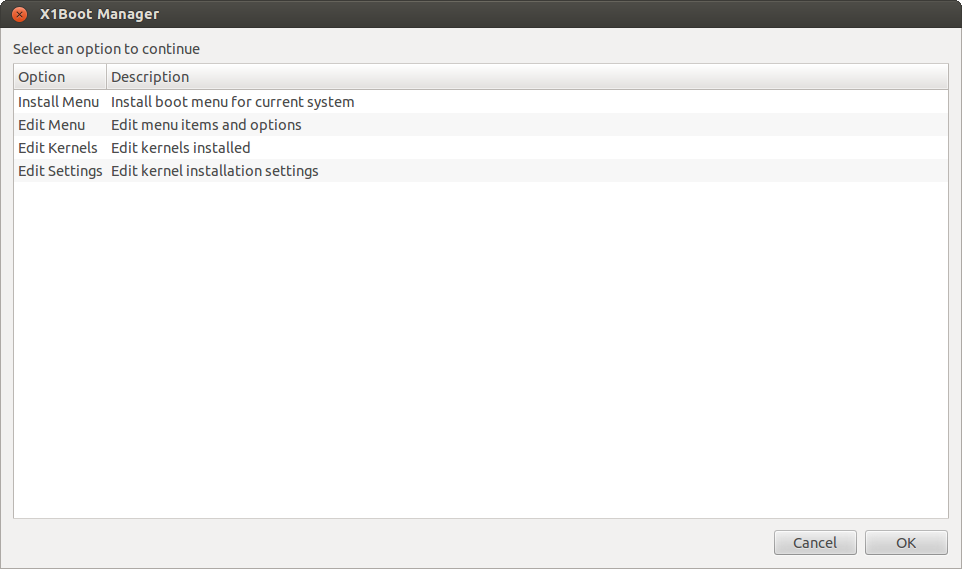Click 'Install boot menu for current system' description
The width and height of the screenshot is (962, 569).
pyautogui.click(x=232, y=102)
